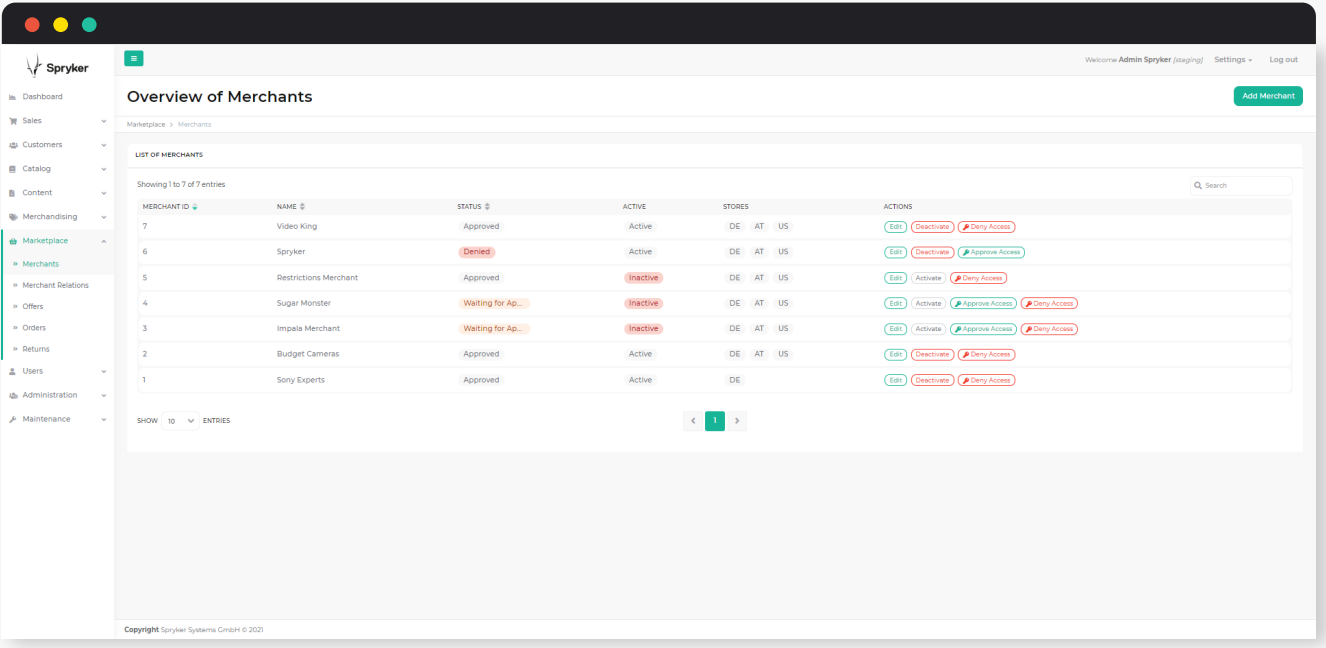Viewport: 1326px width, 648px height.
Task: Open Returns in the sidebar
Action: (36, 349)
